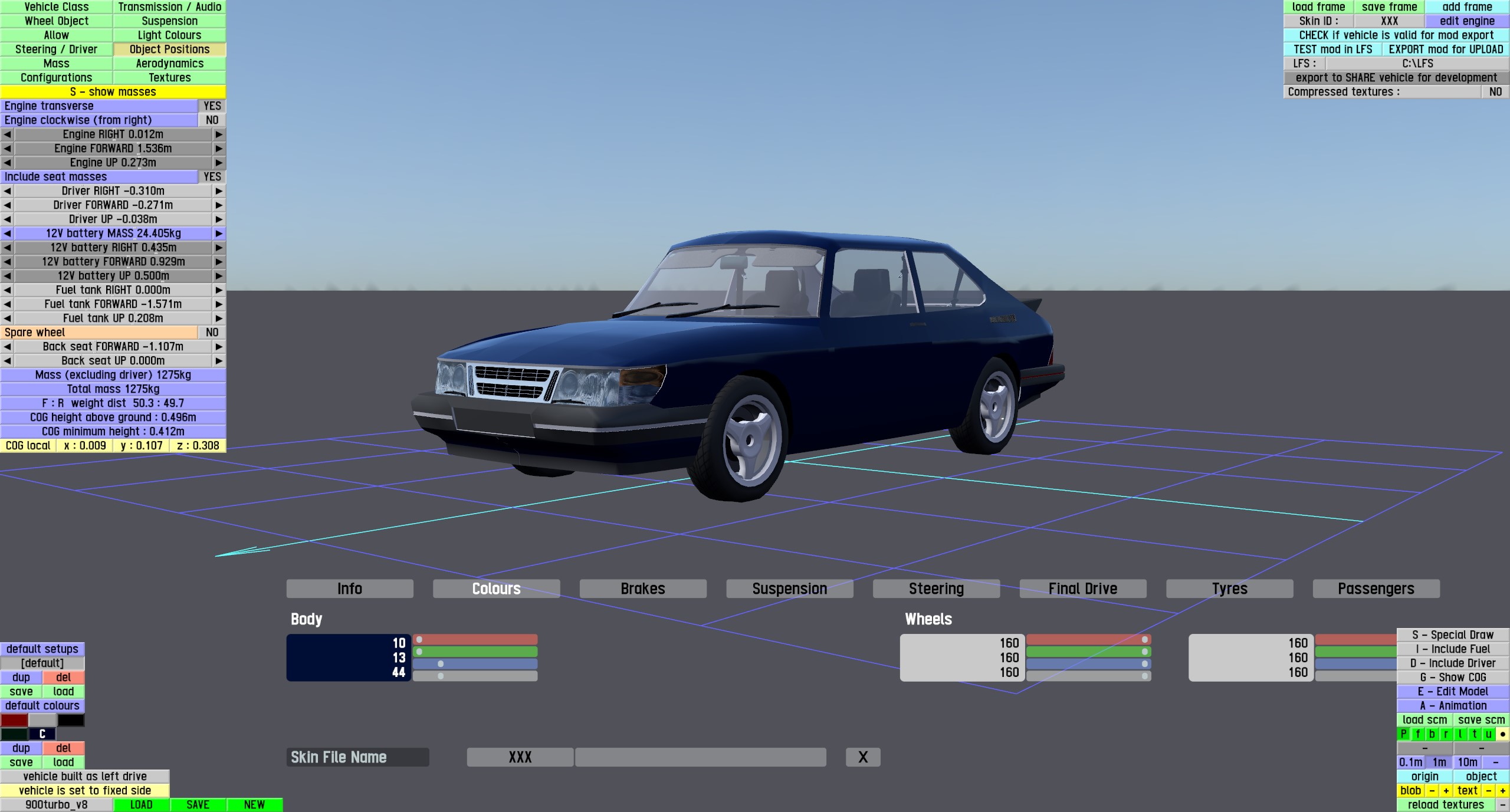Click EXPORT mod for UPLOAD
This screenshot has height=812, width=1510.
coord(1445,50)
